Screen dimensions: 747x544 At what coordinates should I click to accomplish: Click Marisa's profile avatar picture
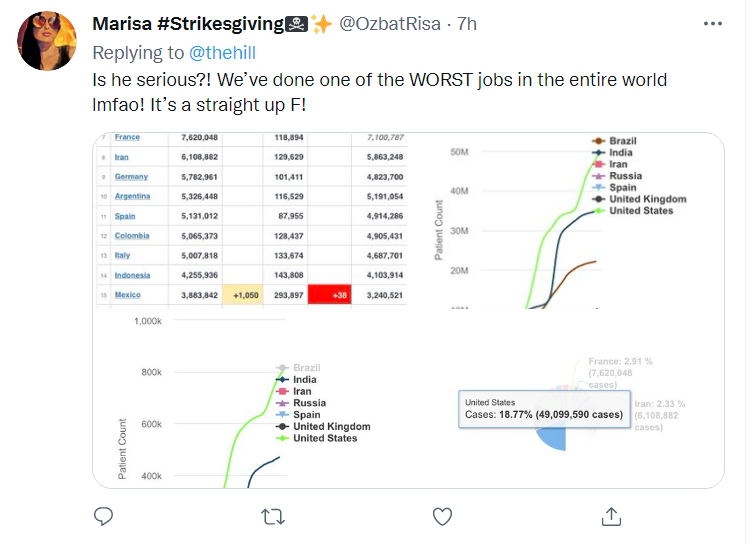[46, 42]
